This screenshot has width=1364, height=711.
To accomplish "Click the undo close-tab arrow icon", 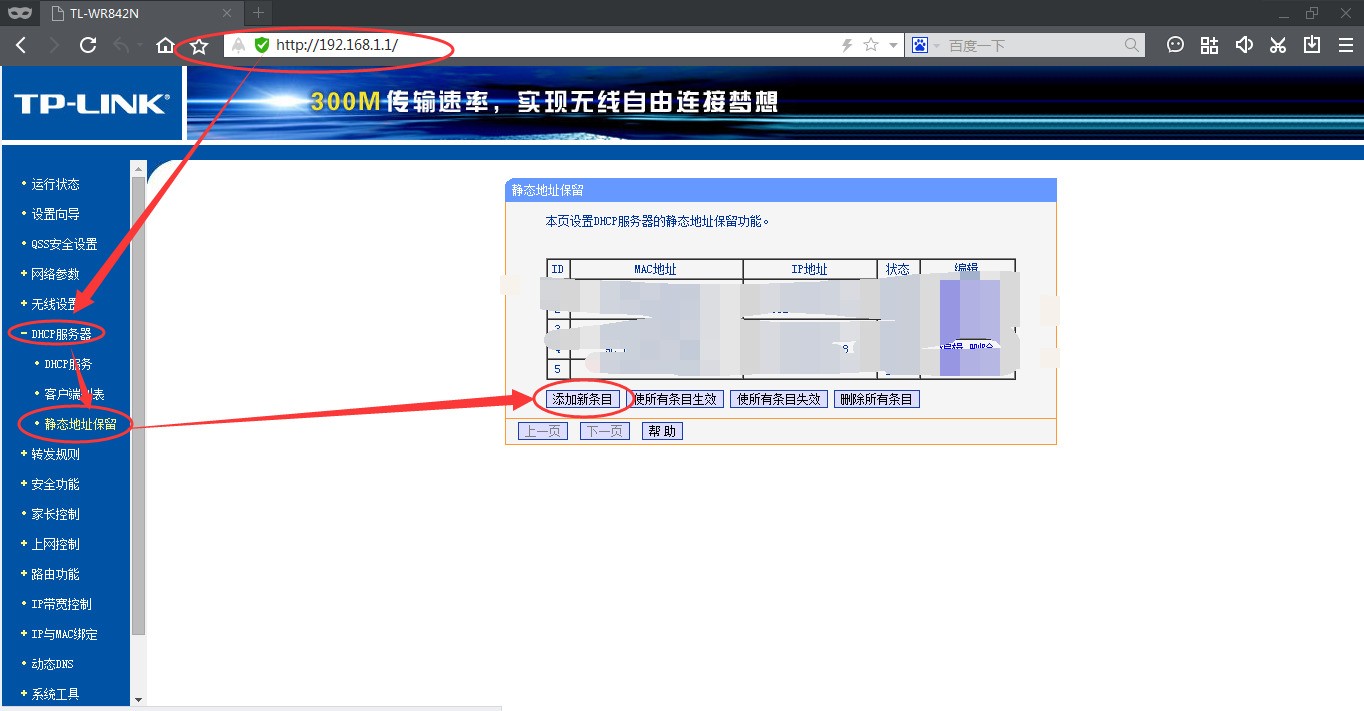I will (x=121, y=45).
